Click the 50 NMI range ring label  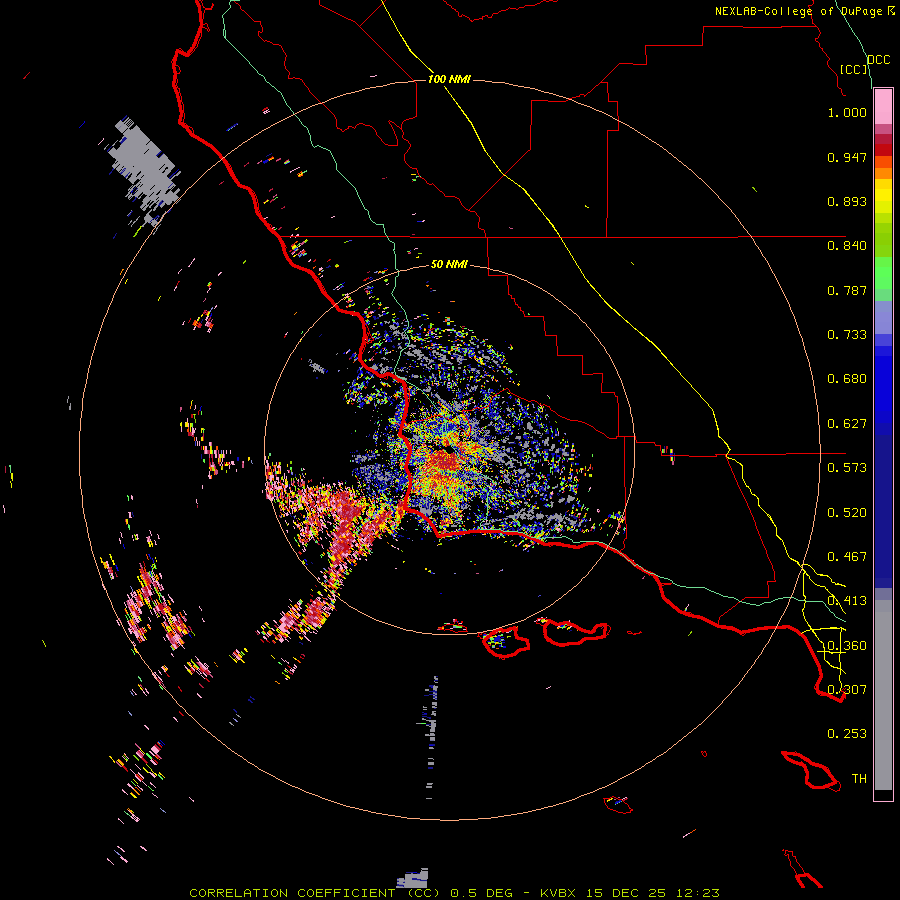[x=449, y=264]
